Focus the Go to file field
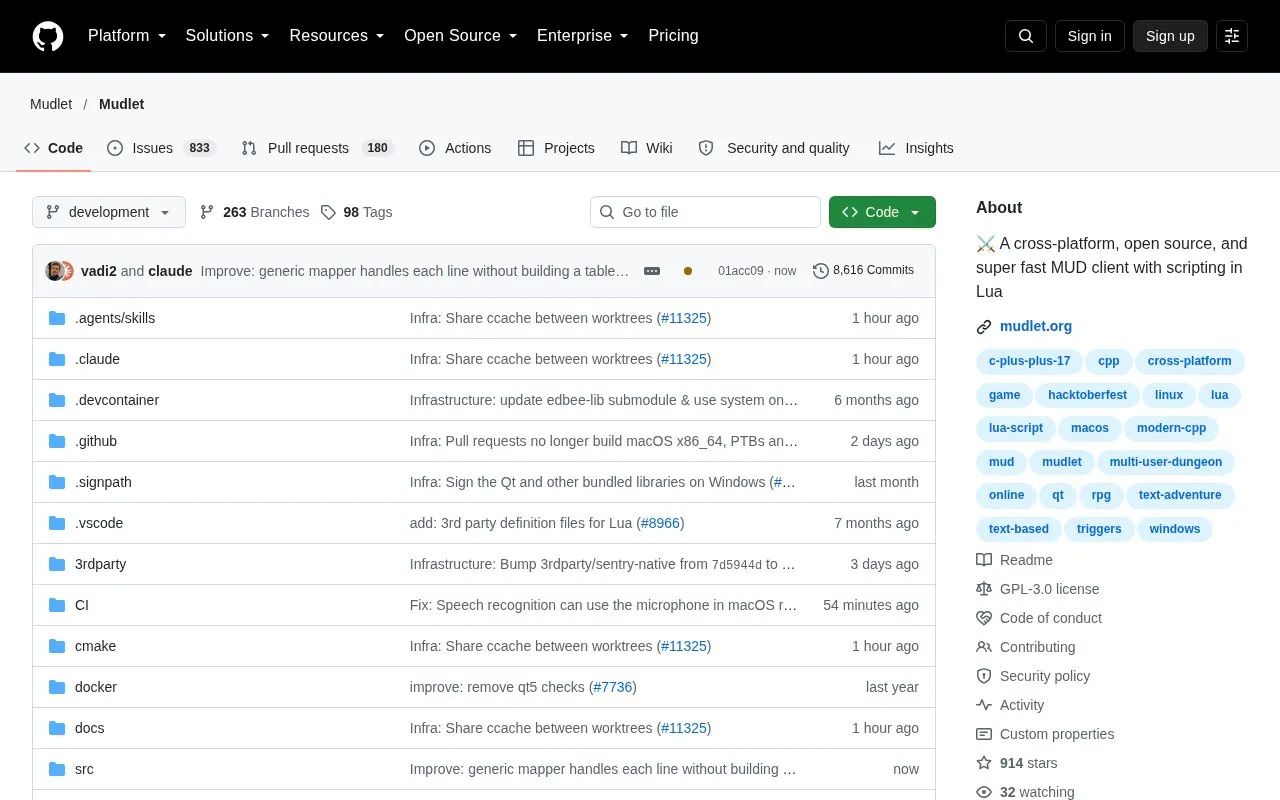This screenshot has width=1280, height=800. click(x=705, y=212)
